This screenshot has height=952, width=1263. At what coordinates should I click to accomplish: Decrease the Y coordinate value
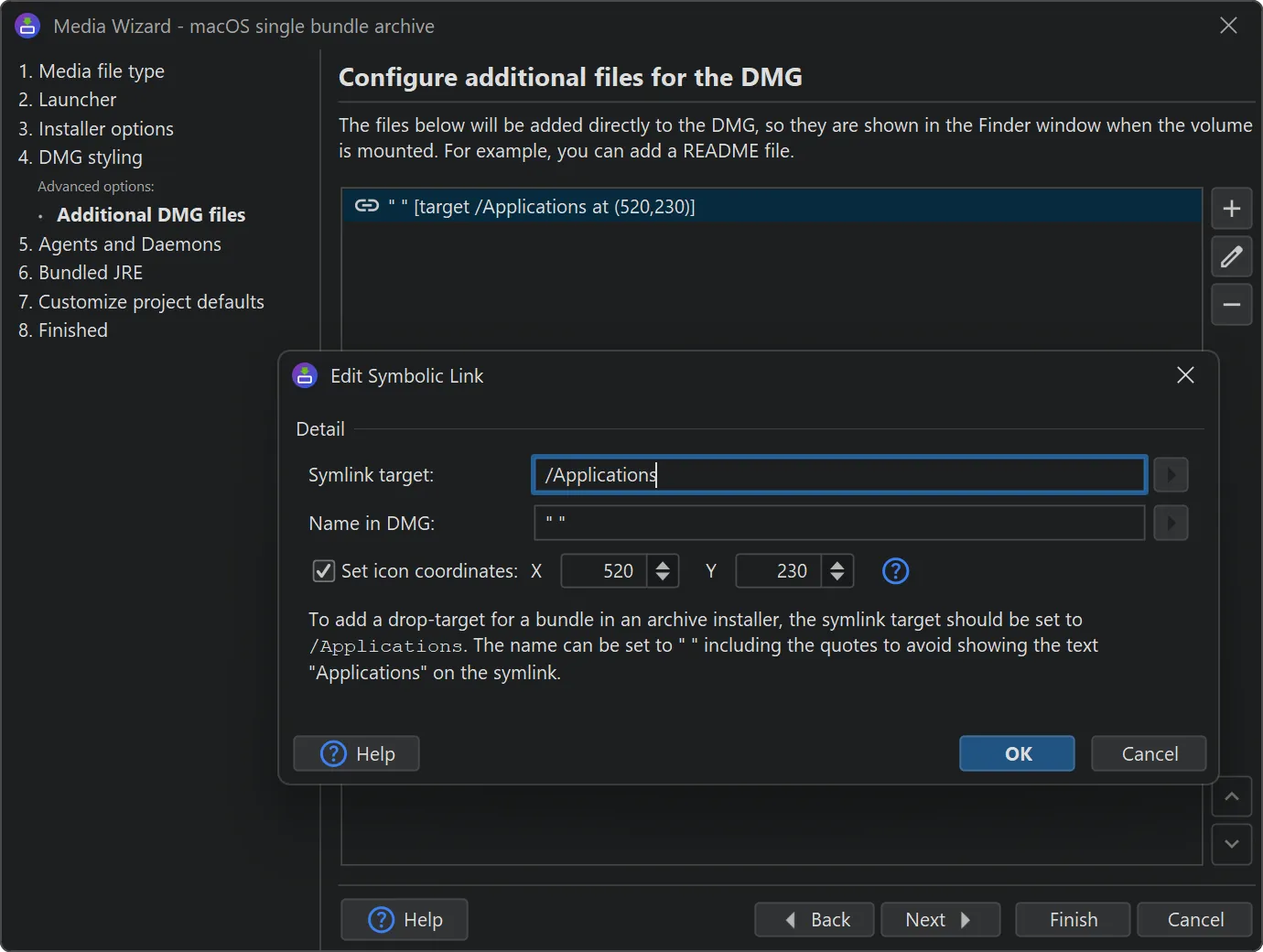(837, 579)
